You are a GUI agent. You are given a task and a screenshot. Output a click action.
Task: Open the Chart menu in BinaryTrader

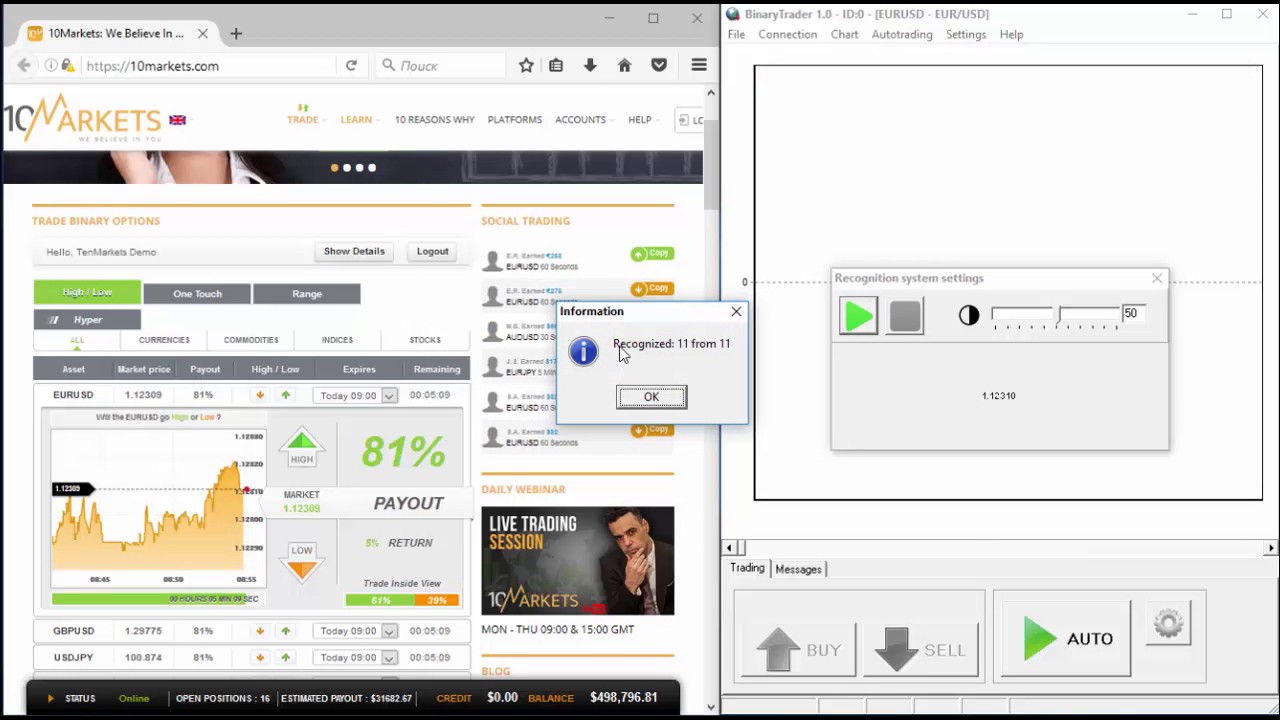tap(844, 34)
